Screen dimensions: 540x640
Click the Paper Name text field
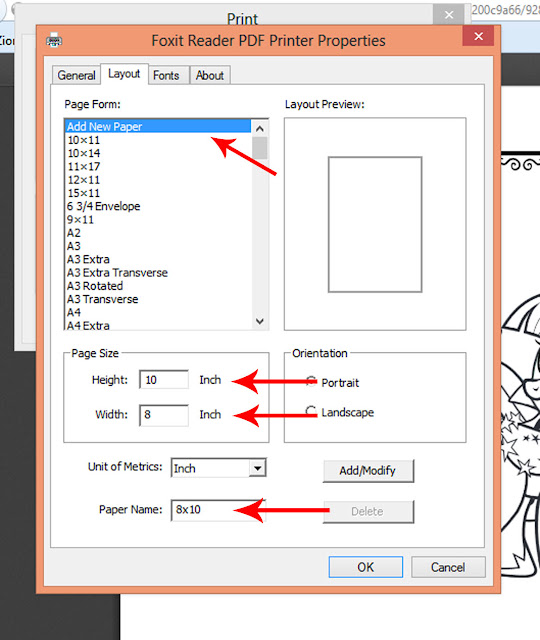click(x=218, y=510)
